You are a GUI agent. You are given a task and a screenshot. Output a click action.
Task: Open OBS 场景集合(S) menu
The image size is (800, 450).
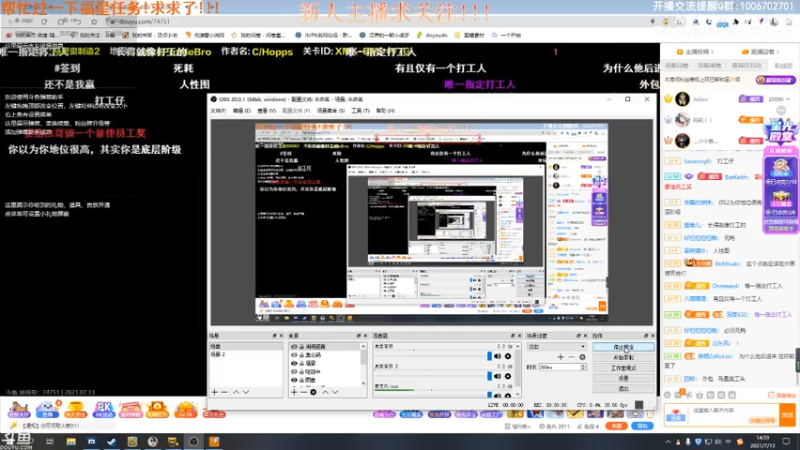(331, 111)
